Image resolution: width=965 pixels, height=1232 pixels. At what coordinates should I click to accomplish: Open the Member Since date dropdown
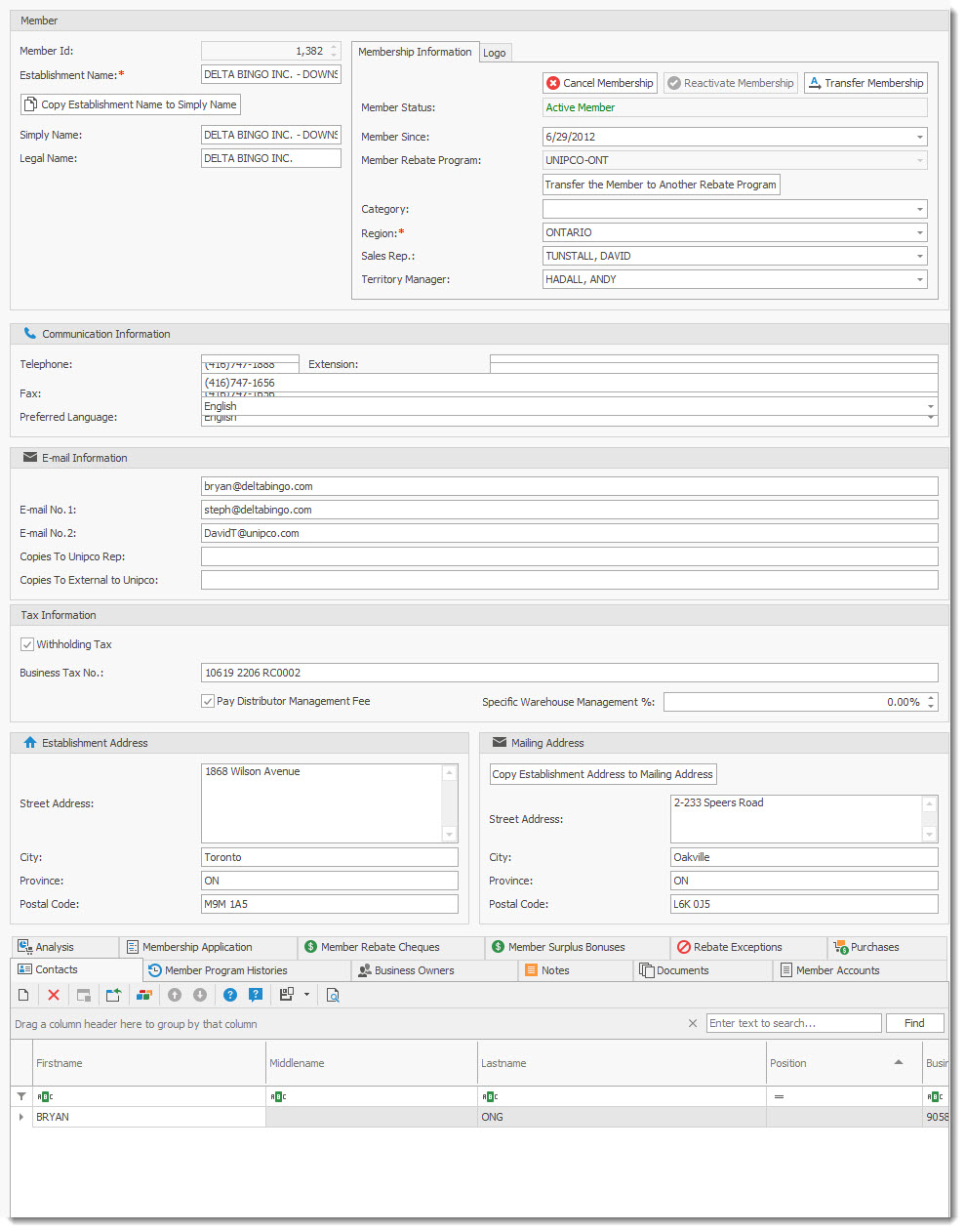919,137
